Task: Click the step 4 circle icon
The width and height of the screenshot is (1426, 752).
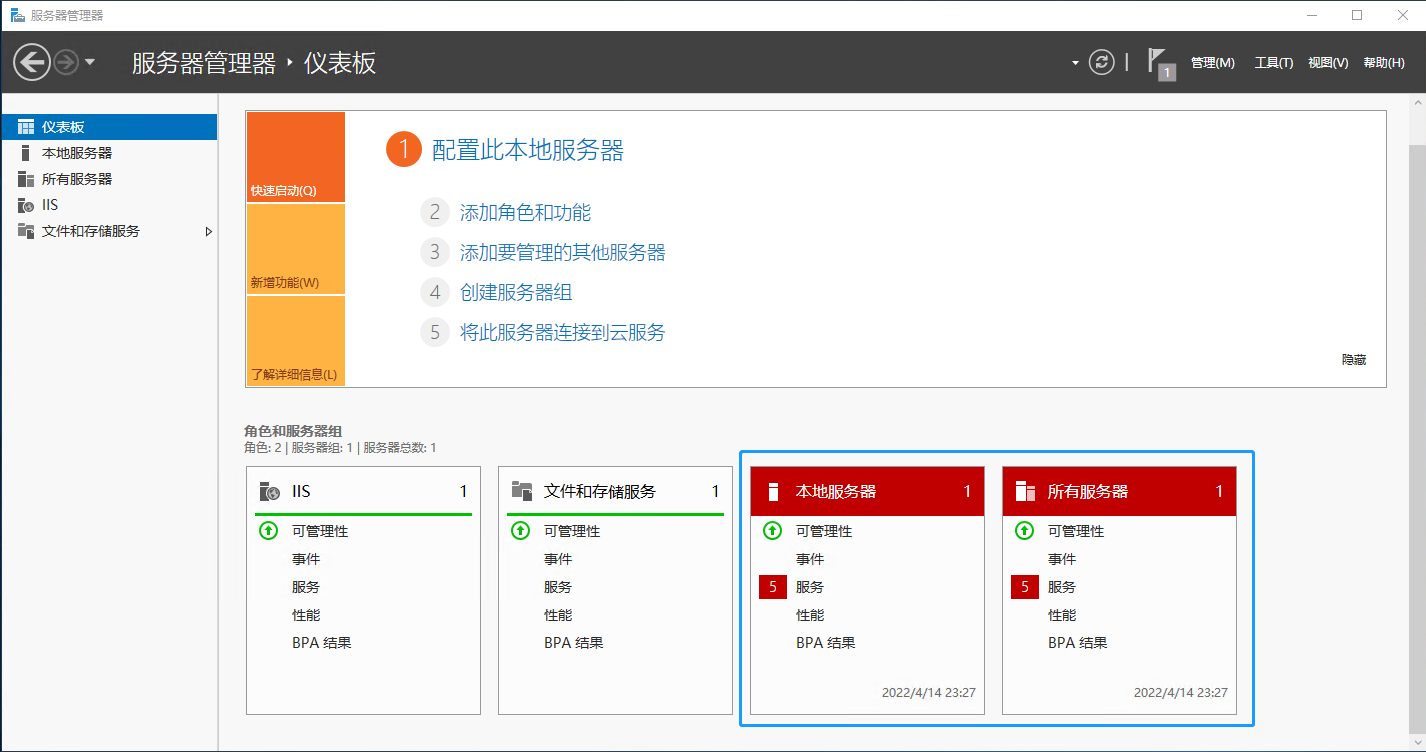Action: pos(434,292)
